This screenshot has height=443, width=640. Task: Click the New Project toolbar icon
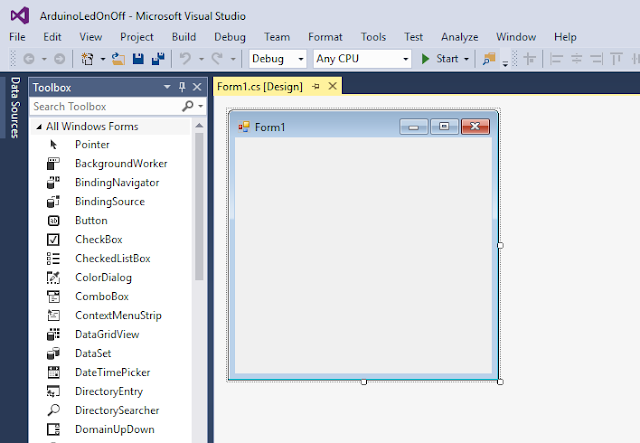(87, 59)
